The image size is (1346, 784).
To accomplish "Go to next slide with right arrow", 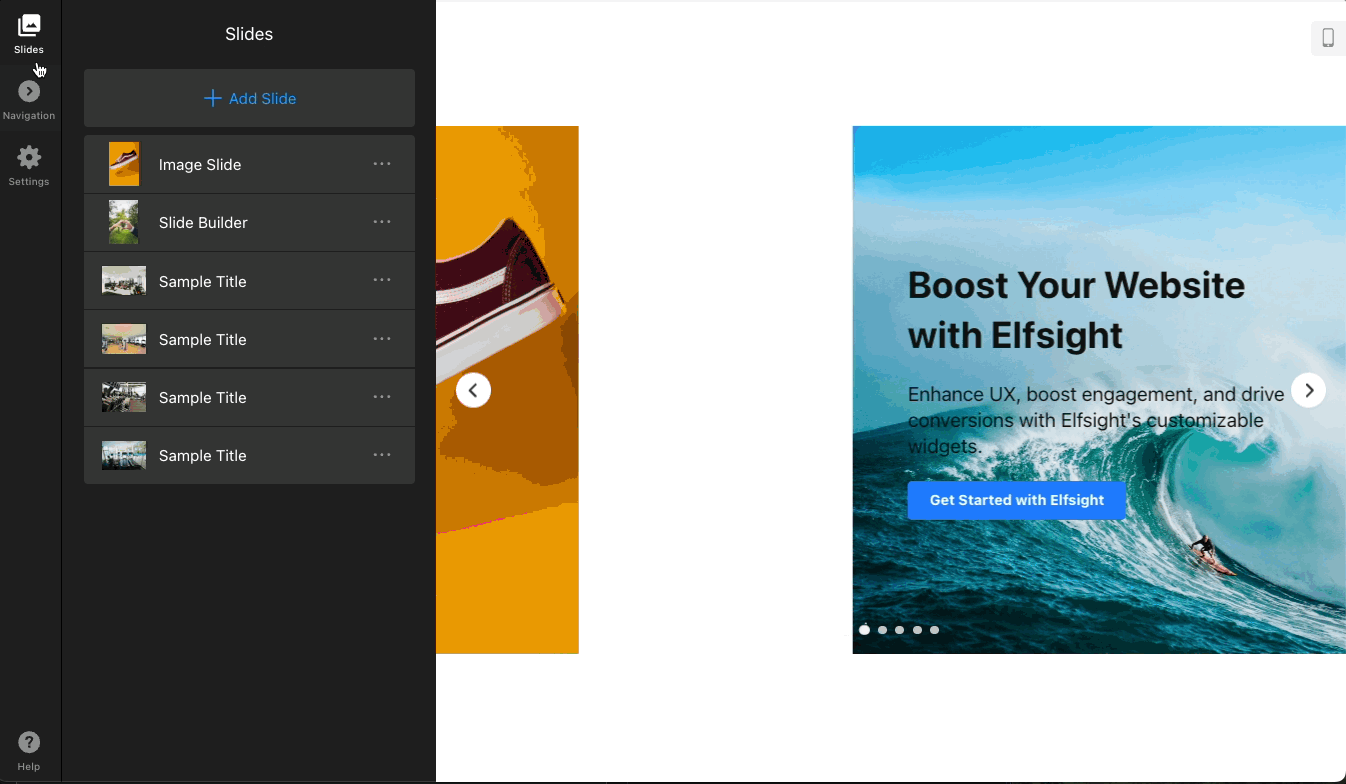I will coord(1309,390).
